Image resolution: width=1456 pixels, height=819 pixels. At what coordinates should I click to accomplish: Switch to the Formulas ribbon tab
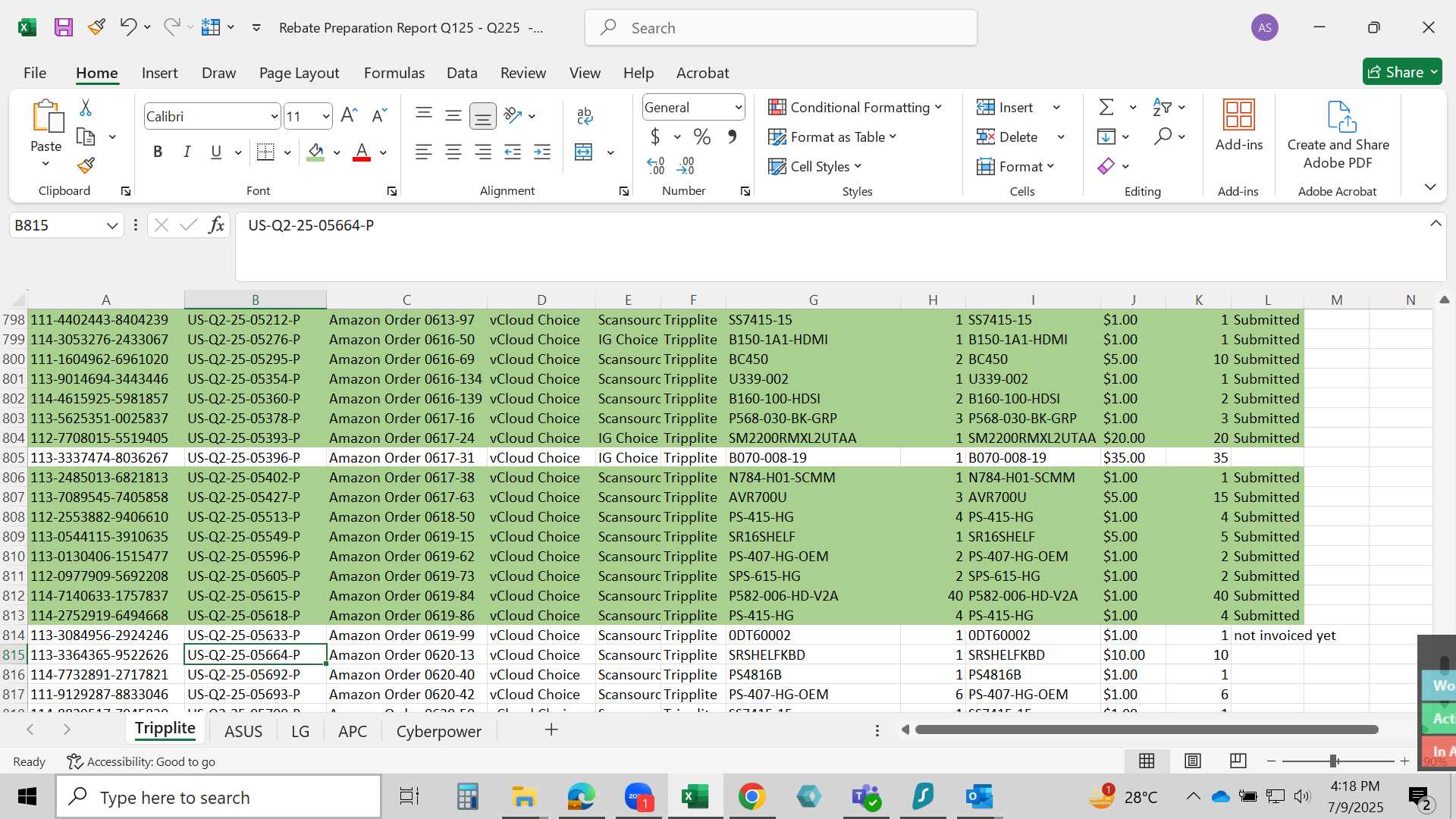coord(394,73)
